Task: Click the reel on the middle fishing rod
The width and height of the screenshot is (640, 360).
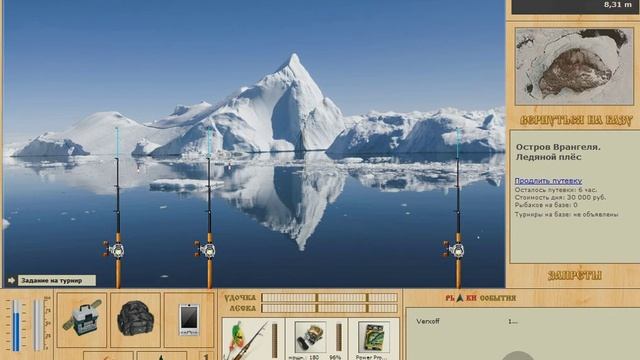Action: click(206, 249)
